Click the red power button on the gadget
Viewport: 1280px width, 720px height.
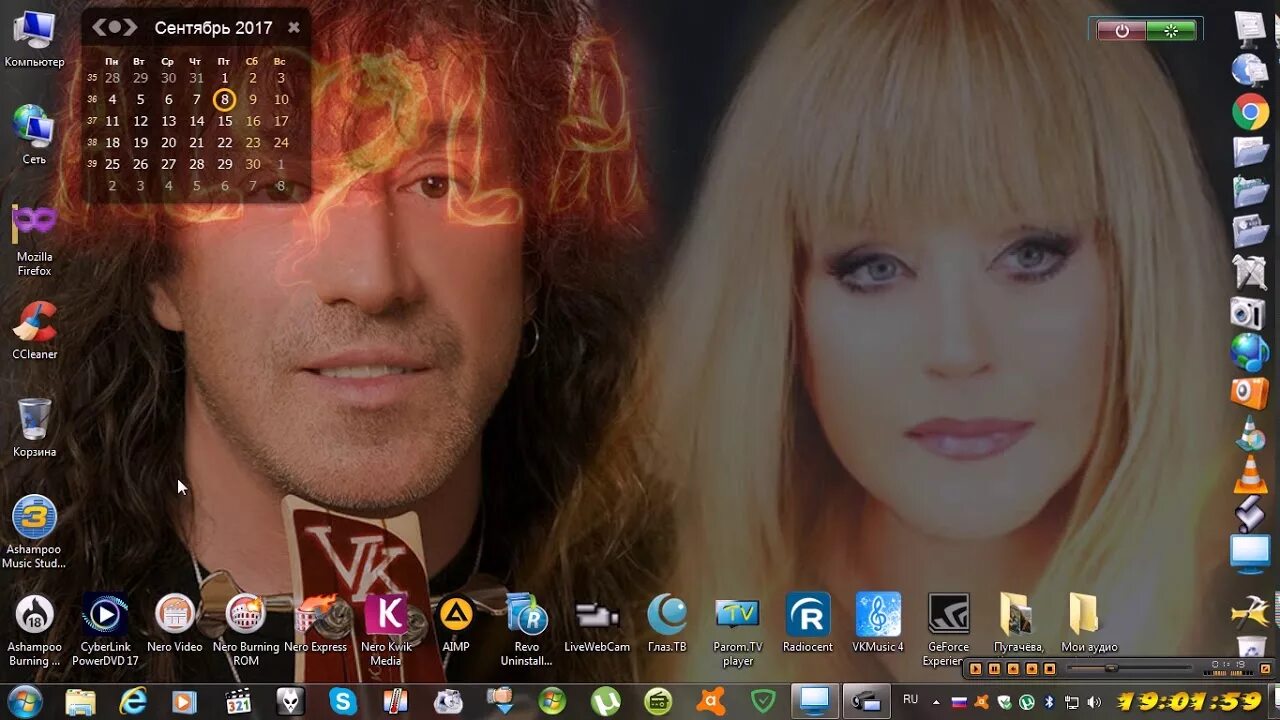[1121, 31]
